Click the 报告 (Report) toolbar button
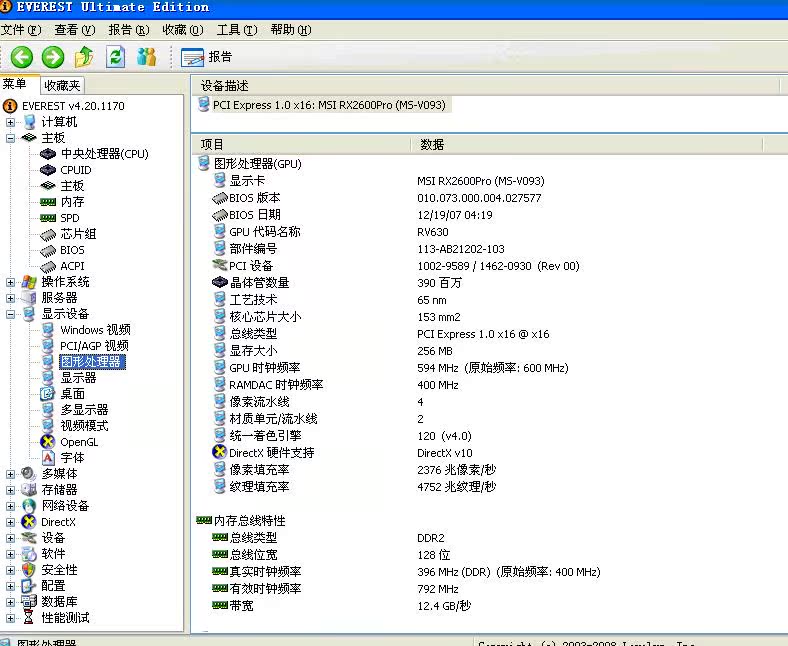Image resolution: width=788 pixels, height=646 pixels. 207,57
